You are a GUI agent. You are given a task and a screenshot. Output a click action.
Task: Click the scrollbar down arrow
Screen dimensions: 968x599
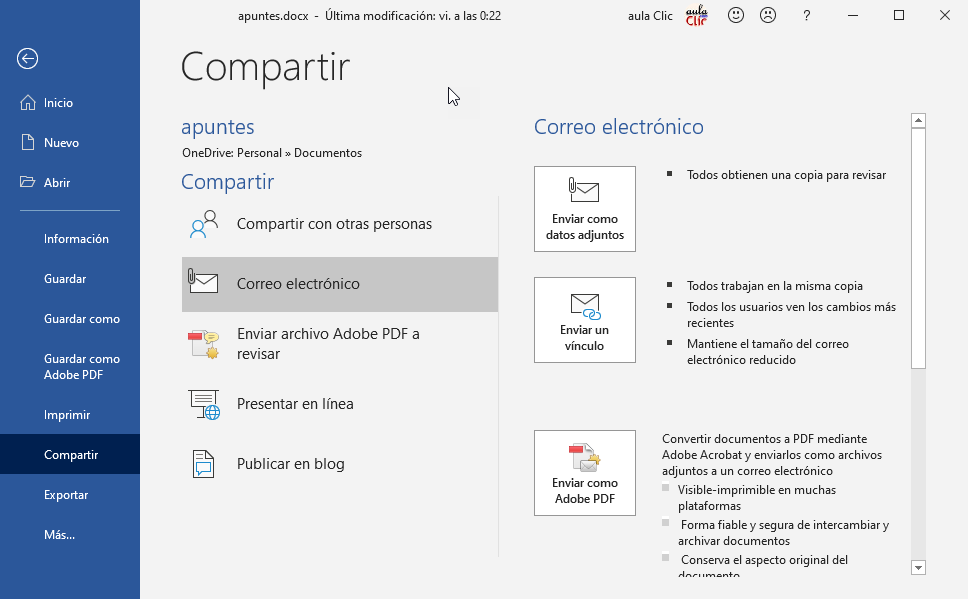(918, 567)
